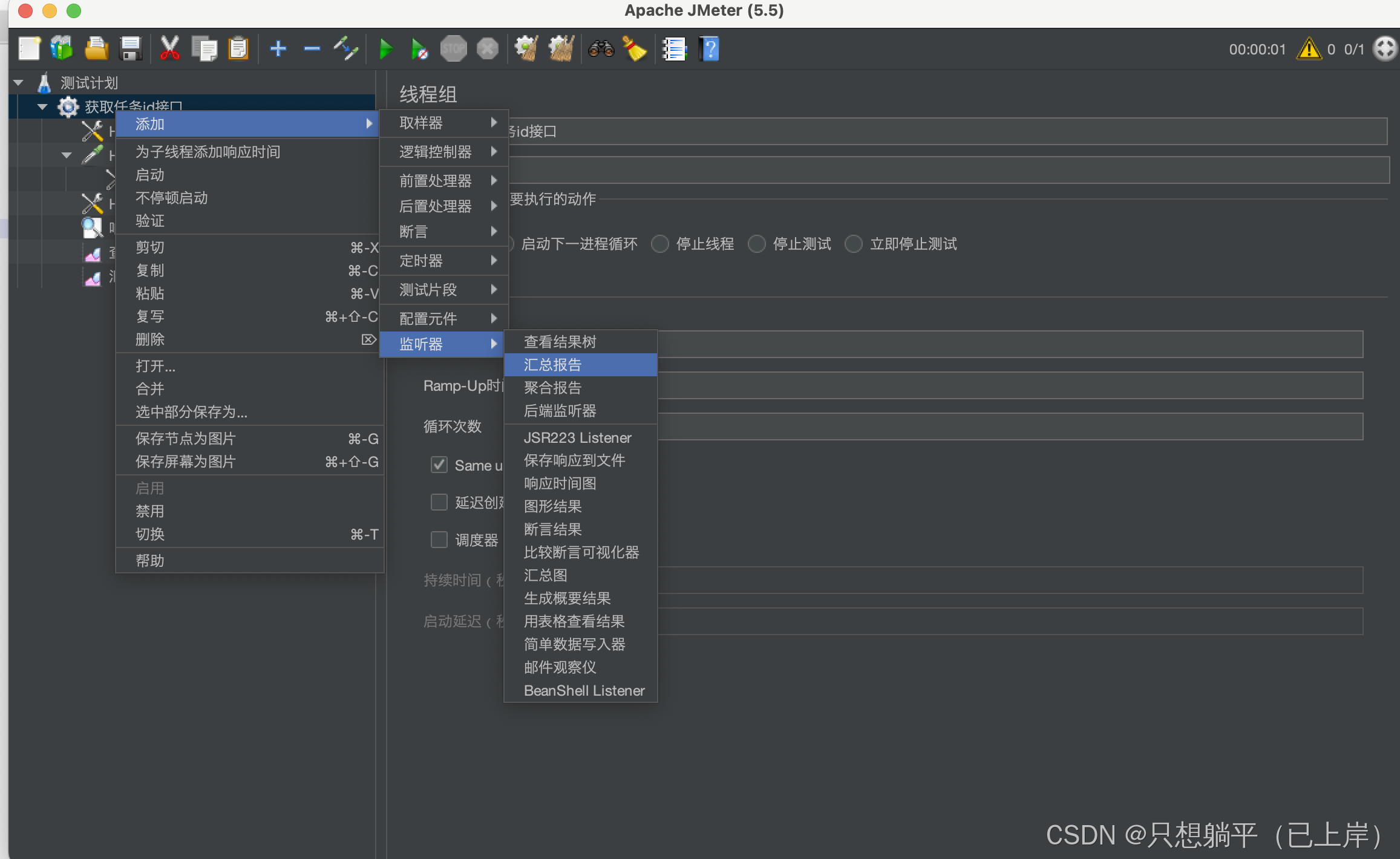This screenshot has width=1400, height=859.
Task: Click the green Start test run icon
Action: point(385,49)
